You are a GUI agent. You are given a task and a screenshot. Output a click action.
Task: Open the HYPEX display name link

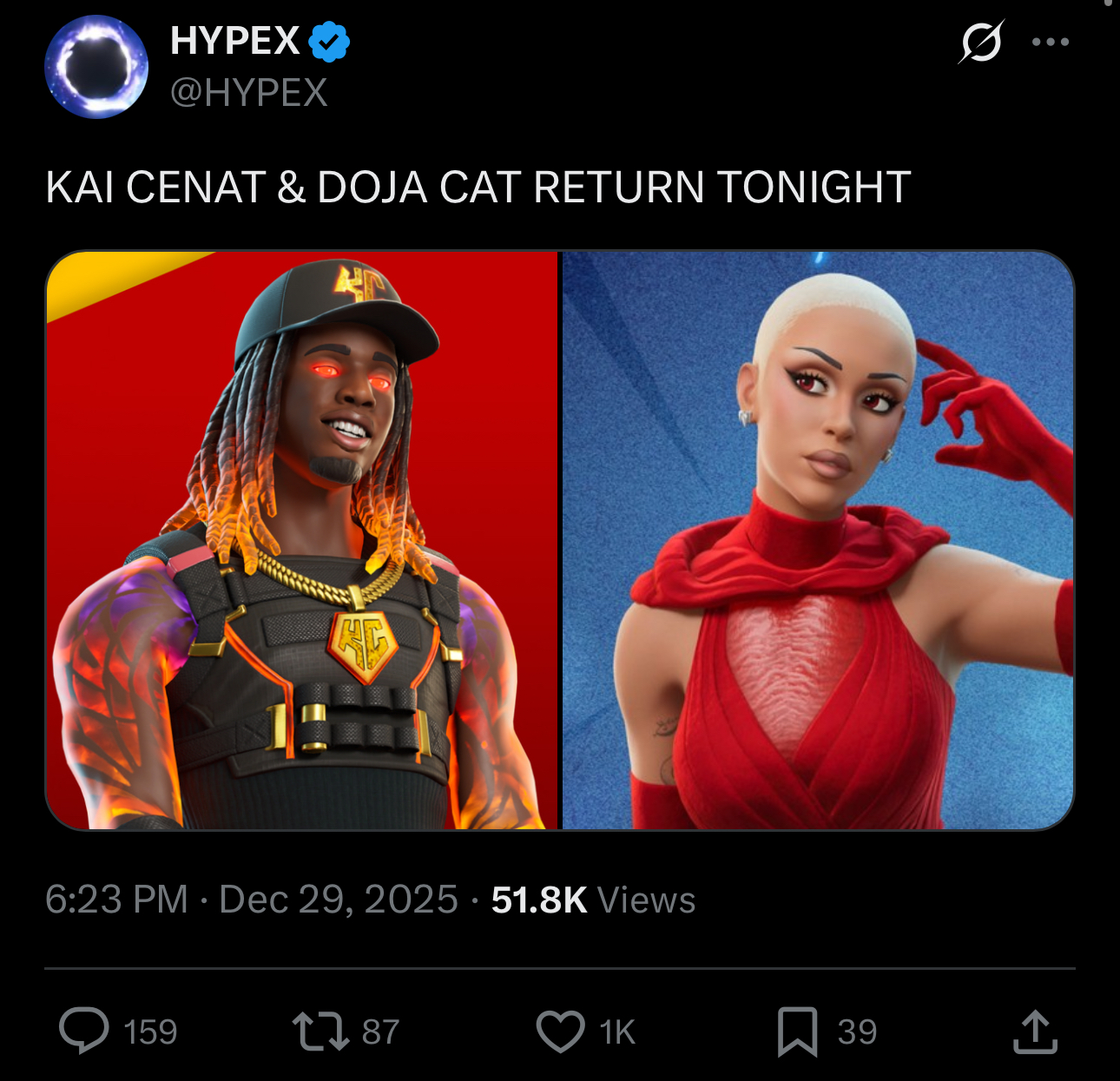tap(234, 41)
